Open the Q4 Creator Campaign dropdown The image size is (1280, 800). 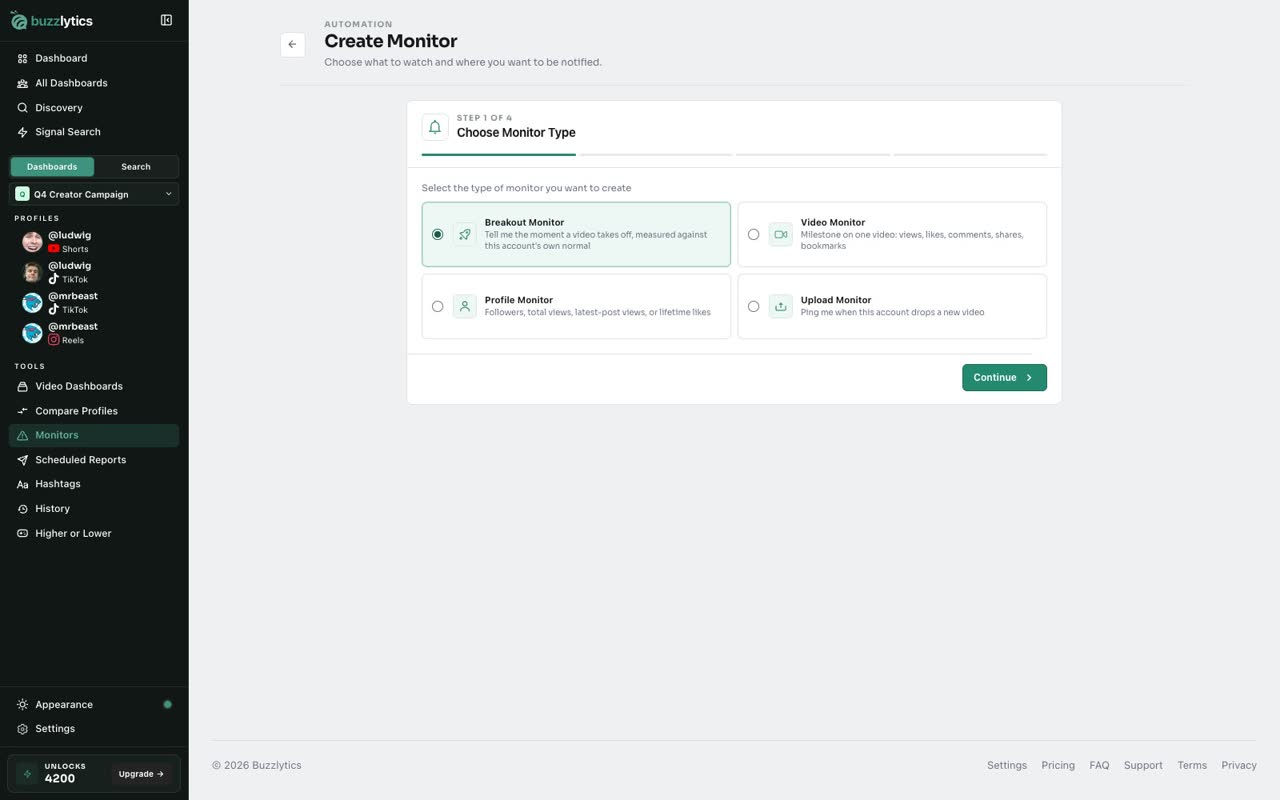(x=94, y=194)
